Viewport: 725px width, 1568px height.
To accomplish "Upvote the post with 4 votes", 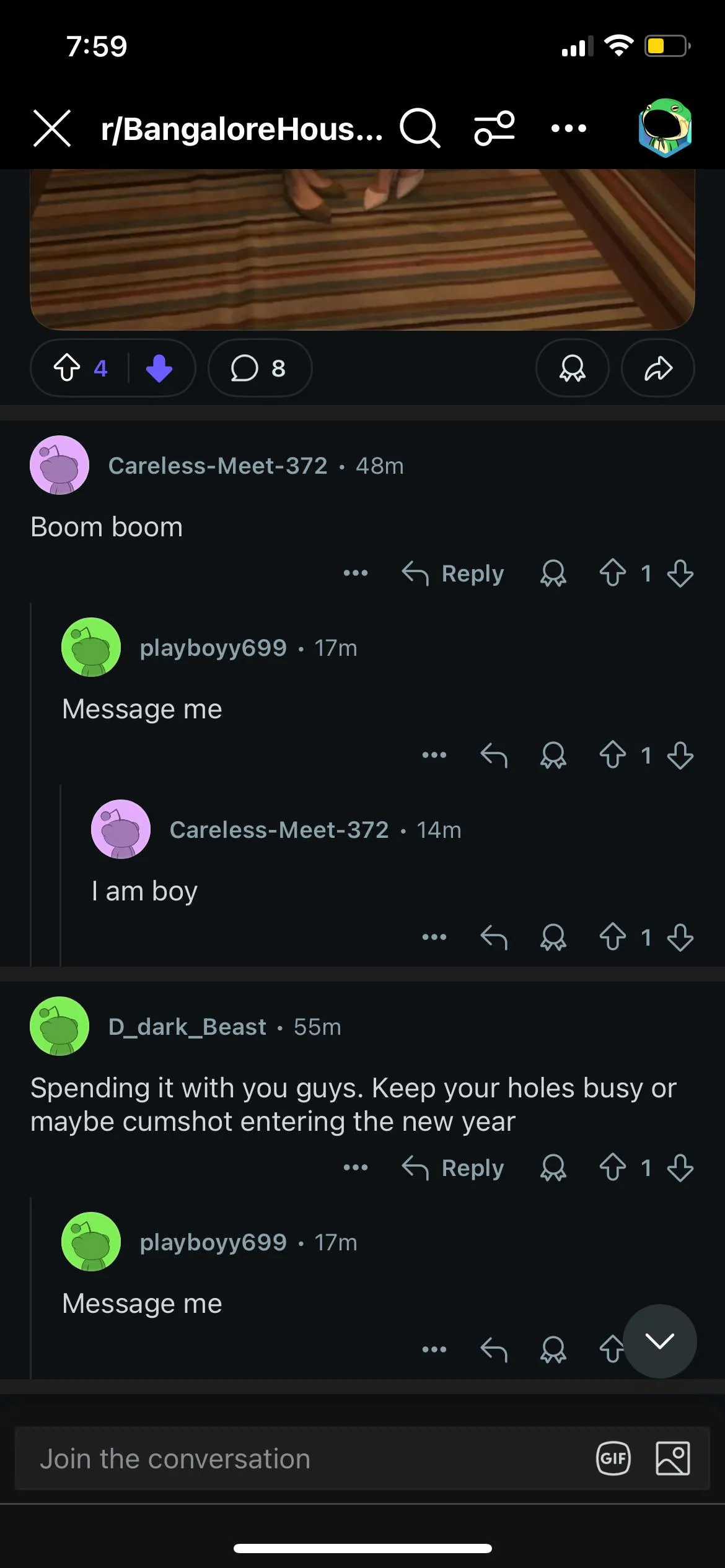I will [67, 368].
